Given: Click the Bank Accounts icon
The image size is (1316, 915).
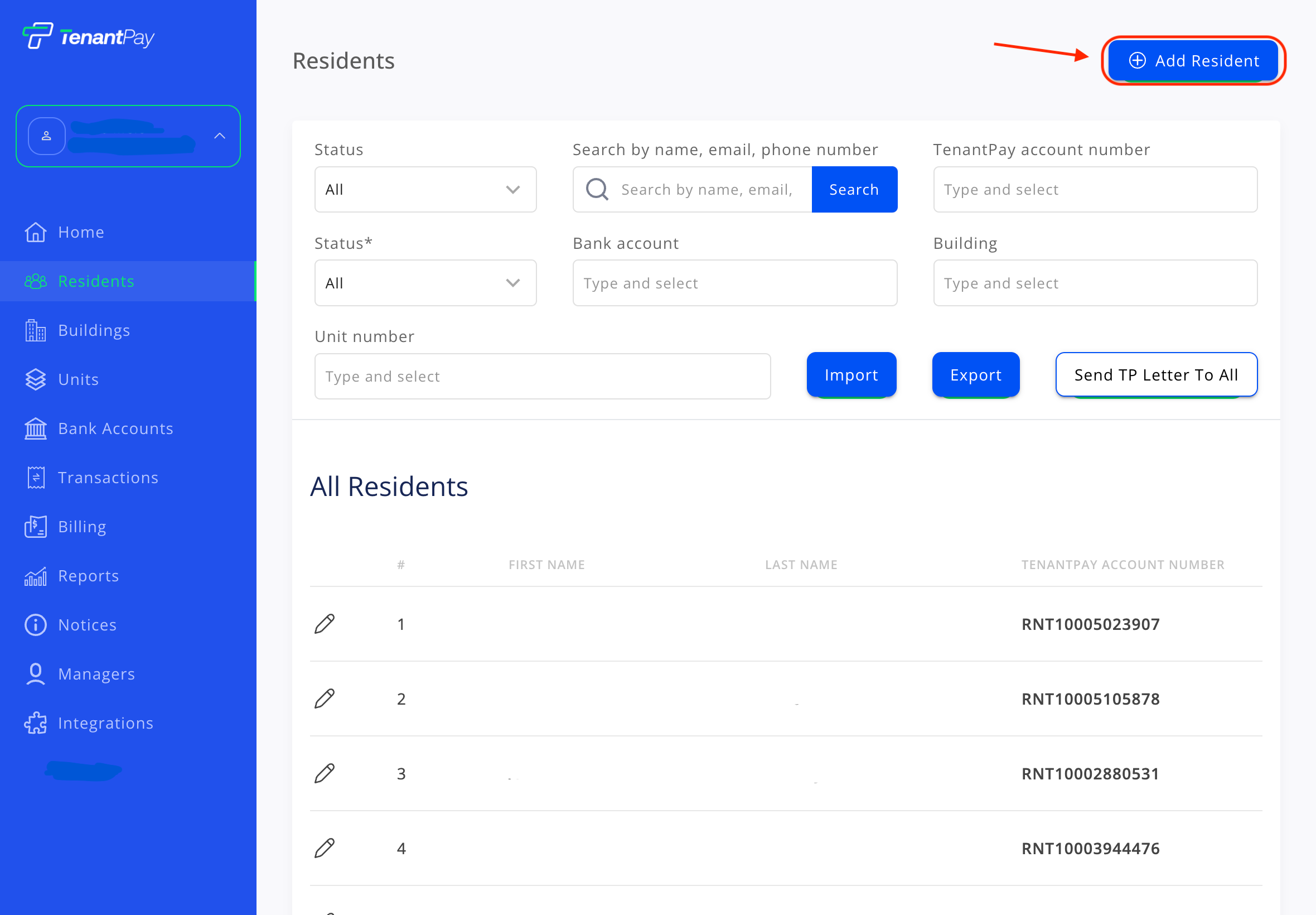Looking at the screenshot, I should [36, 429].
